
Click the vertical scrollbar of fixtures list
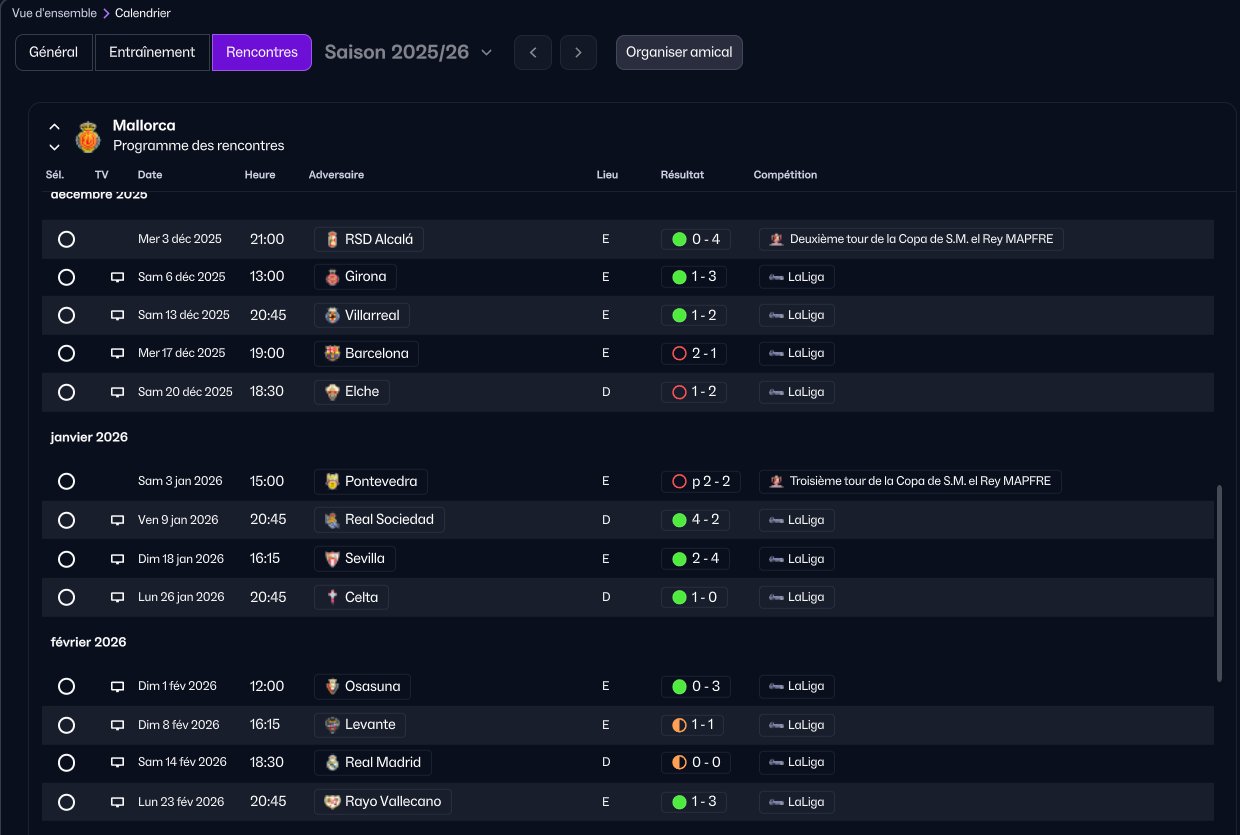click(1219, 583)
